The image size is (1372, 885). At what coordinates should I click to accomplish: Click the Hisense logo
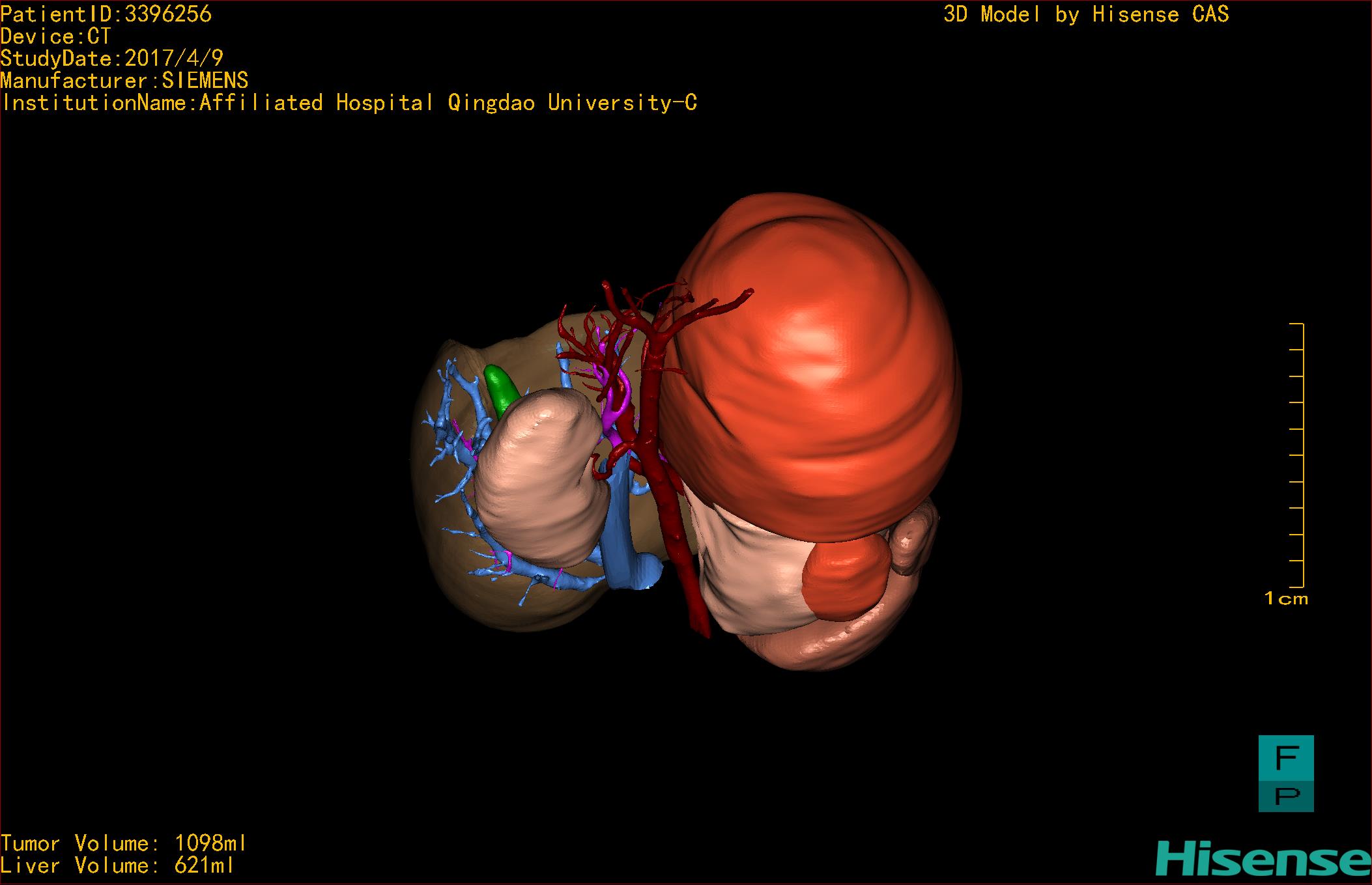pyautogui.click(x=1263, y=858)
